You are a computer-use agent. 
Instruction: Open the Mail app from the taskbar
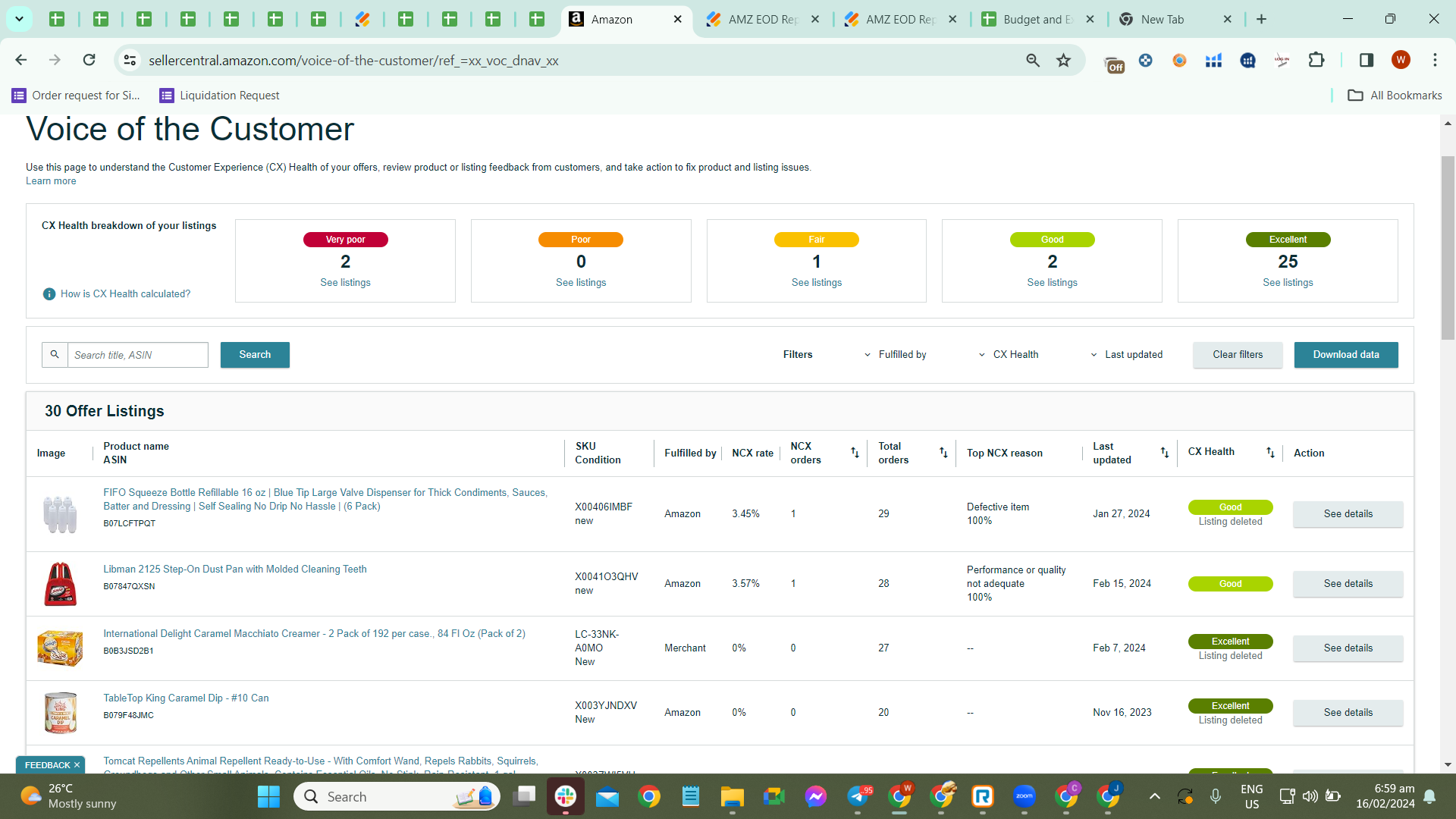pos(607,796)
